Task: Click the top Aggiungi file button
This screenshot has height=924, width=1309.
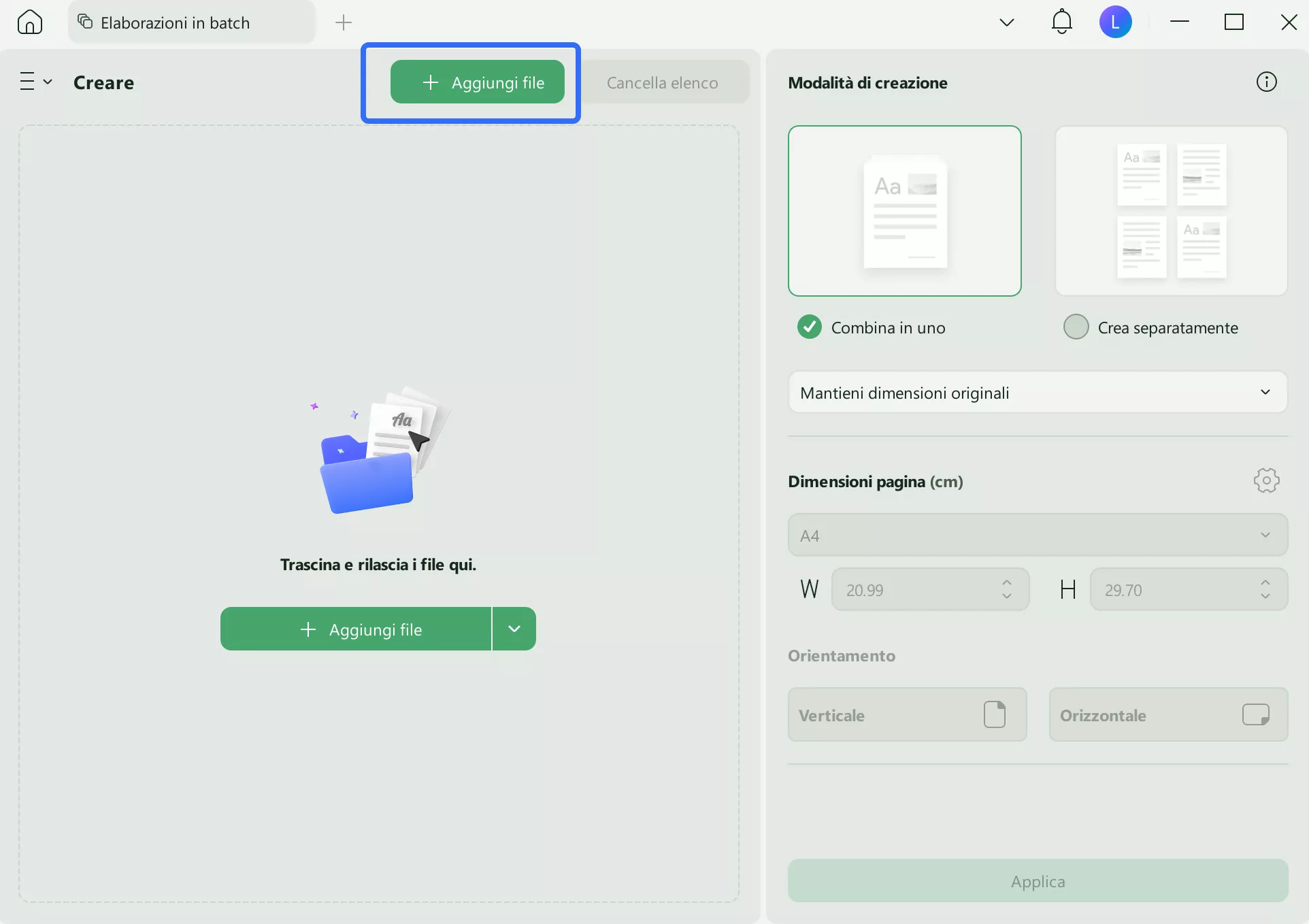Action: click(477, 82)
